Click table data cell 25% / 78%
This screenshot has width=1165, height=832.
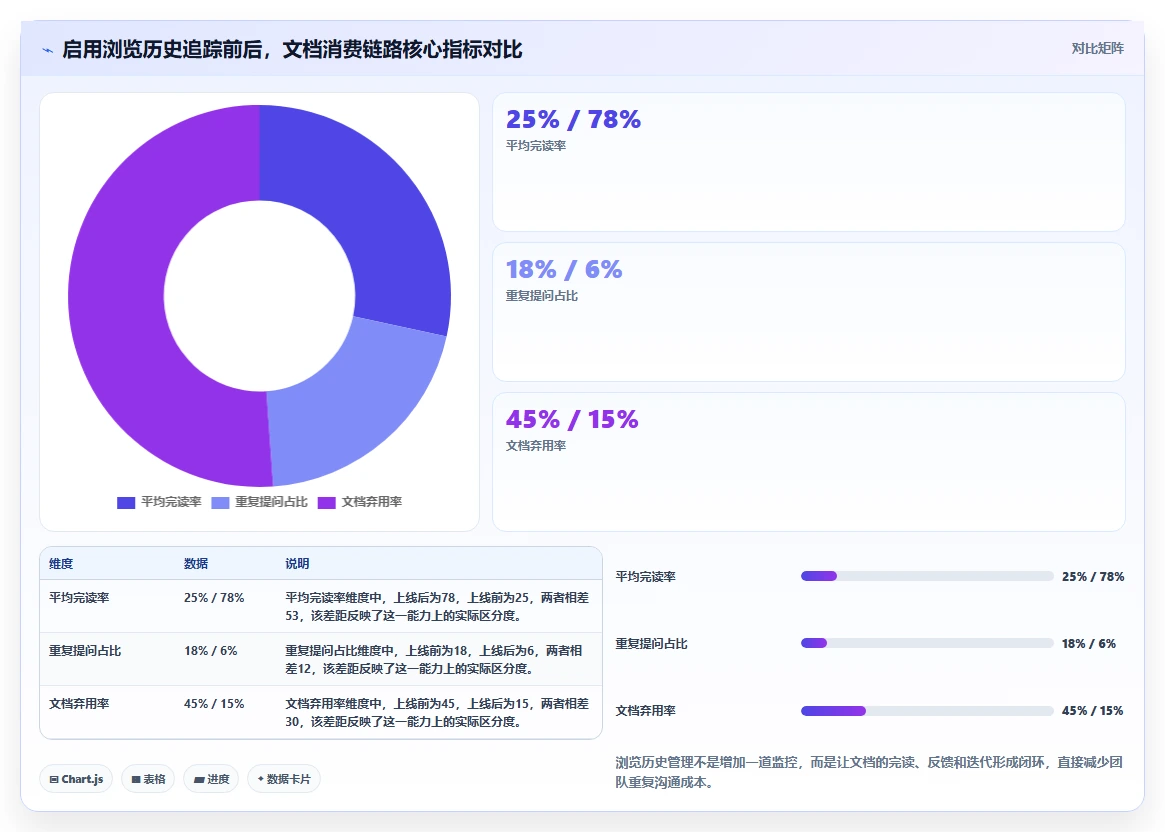214,597
